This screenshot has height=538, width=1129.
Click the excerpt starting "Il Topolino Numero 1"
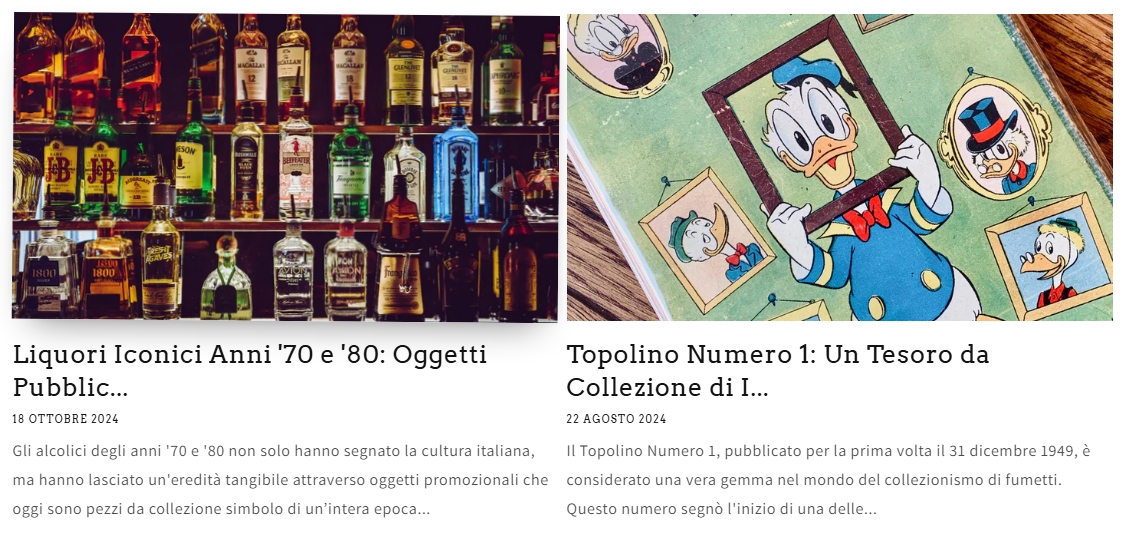coord(829,480)
